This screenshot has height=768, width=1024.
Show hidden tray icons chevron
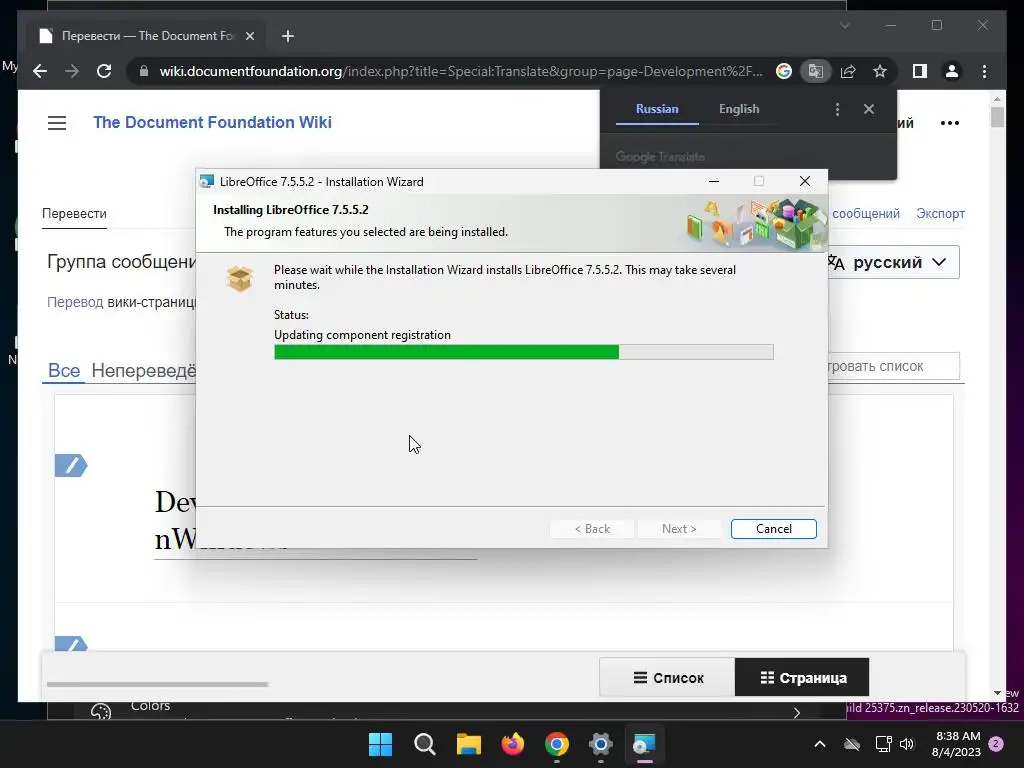820,744
